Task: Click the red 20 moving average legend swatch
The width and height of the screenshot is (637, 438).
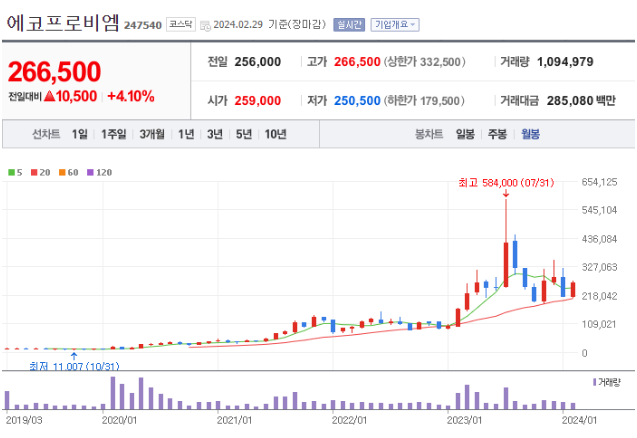Action: [x=34, y=172]
